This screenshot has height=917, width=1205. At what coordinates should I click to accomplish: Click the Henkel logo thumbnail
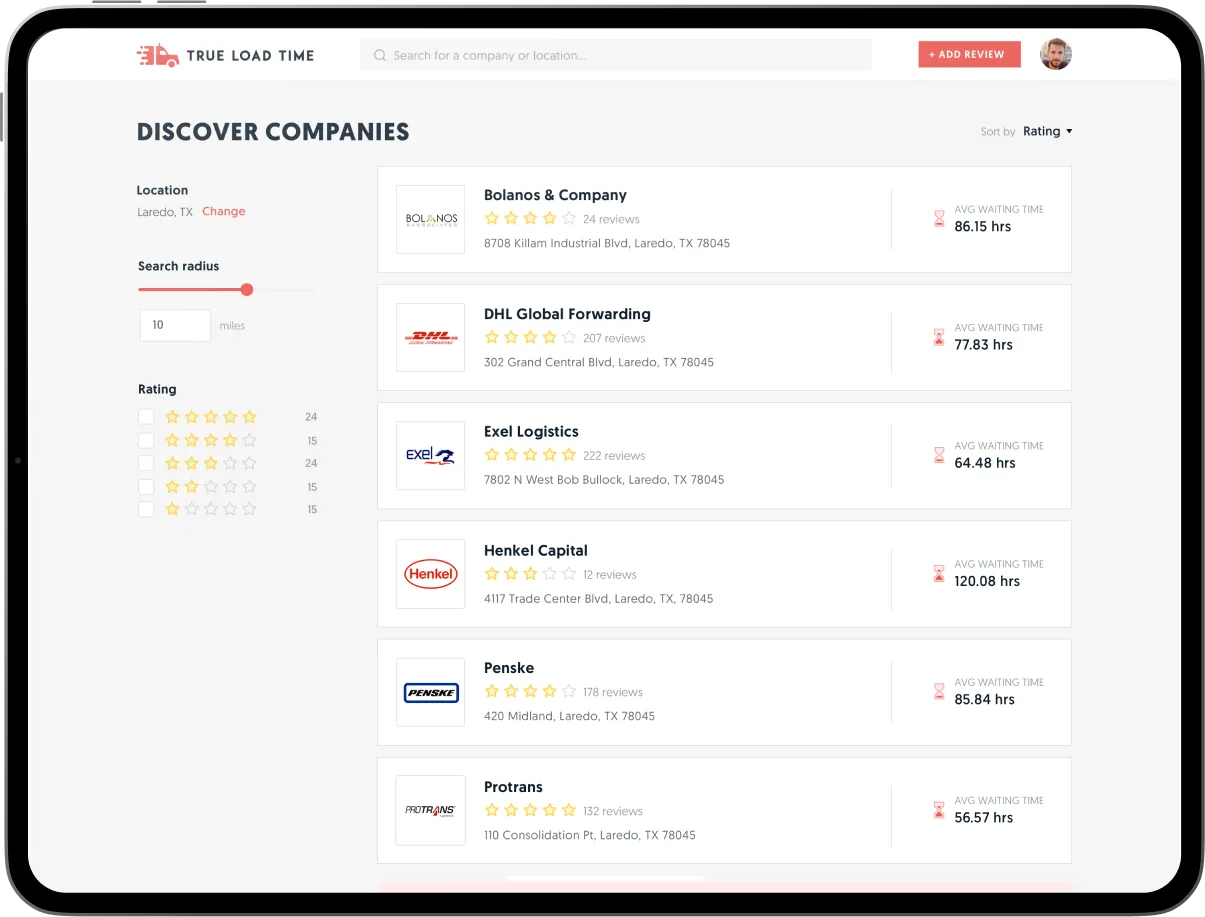[431, 574]
